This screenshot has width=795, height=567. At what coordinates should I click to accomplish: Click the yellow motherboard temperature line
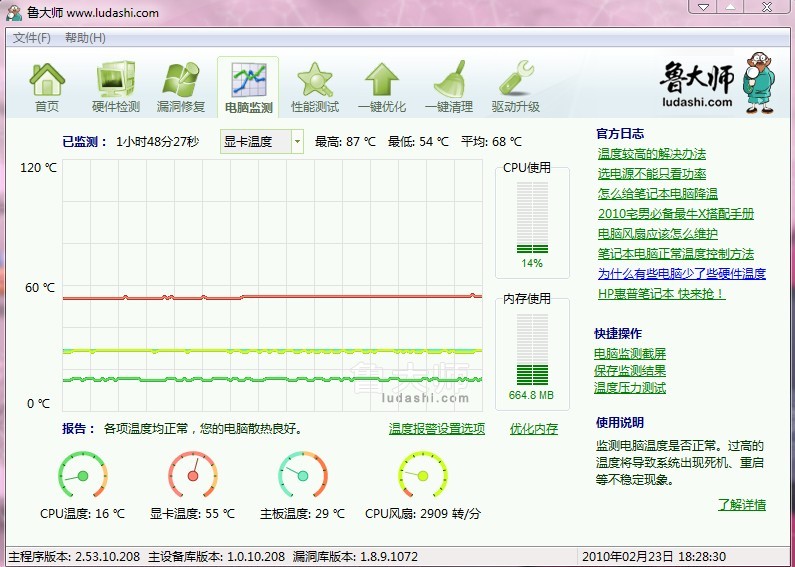(272, 350)
